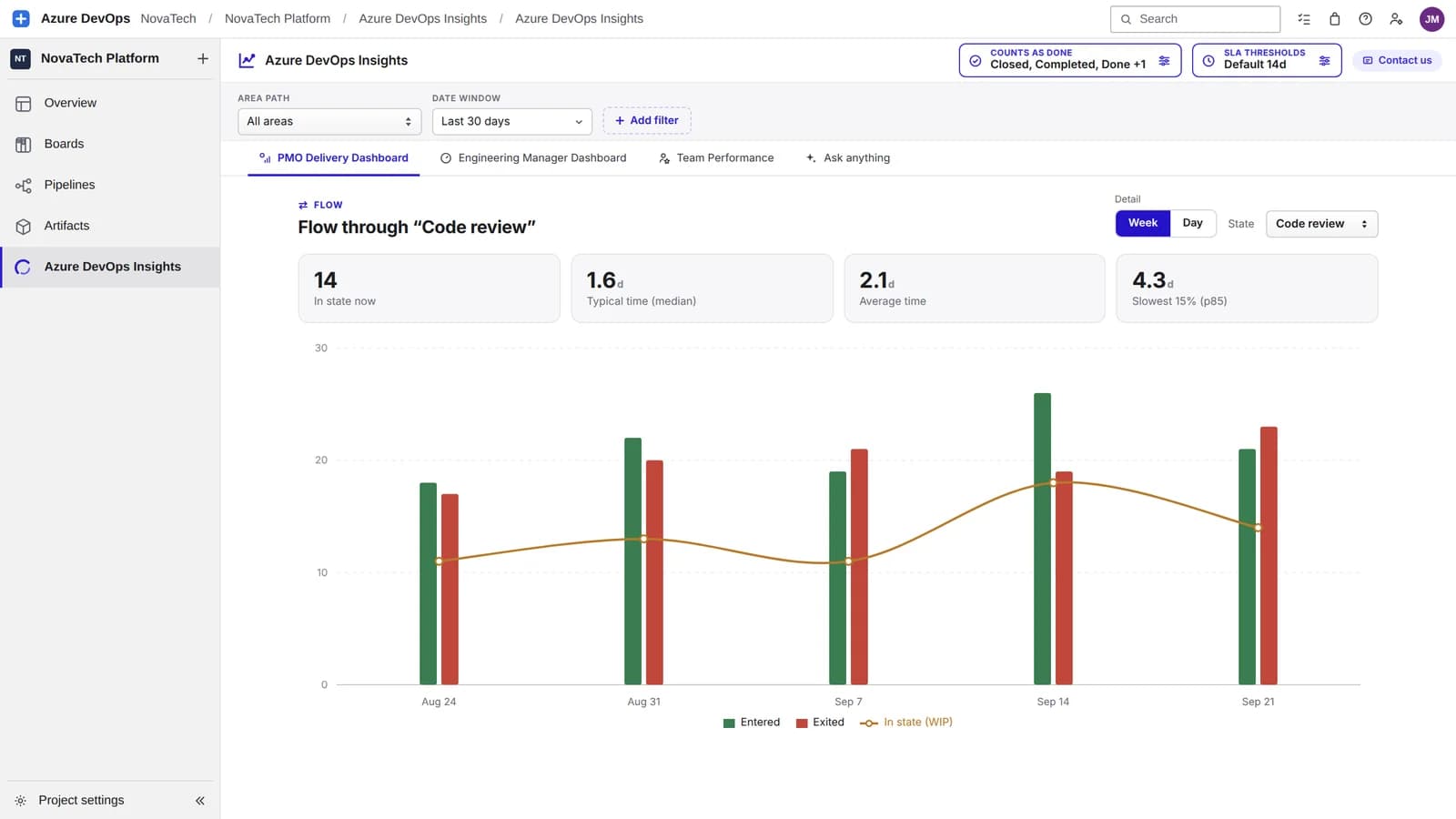Image resolution: width=1456 pixels, height=819 pixels.
Task: Click the Flow arrows icon
Action: [x=303, y=206]
